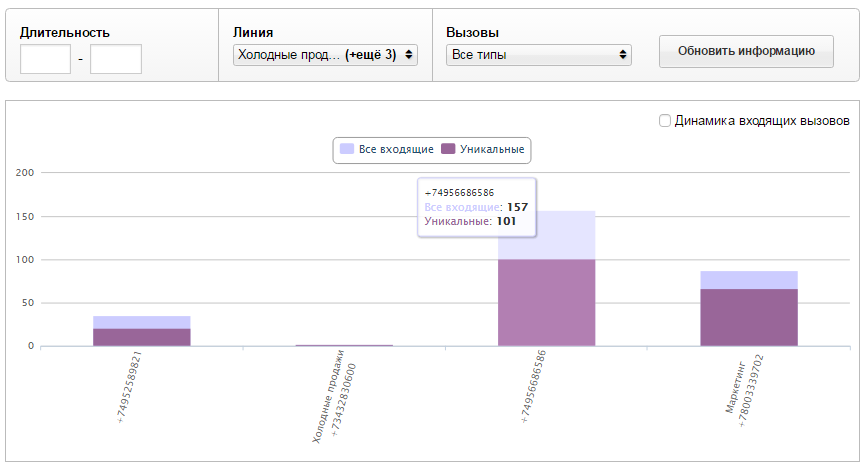This screenshot has width=865, height=468.
Task: Click the +74956686586 axis label
Action: (533, 386)
